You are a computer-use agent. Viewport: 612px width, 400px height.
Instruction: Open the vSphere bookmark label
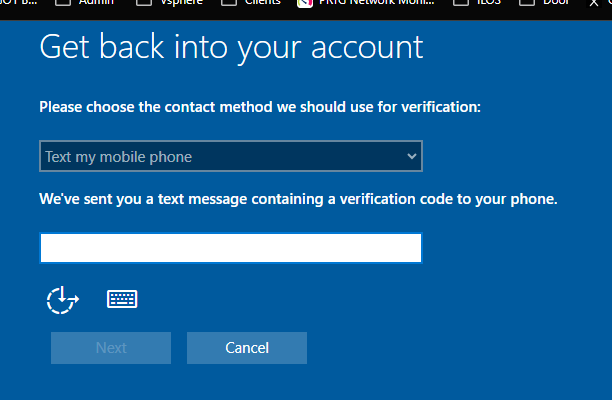(181, 2)
